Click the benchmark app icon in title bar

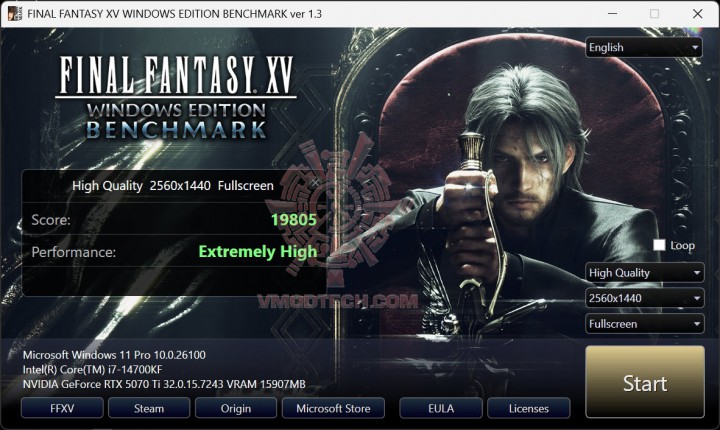click(x=15, y=13)
